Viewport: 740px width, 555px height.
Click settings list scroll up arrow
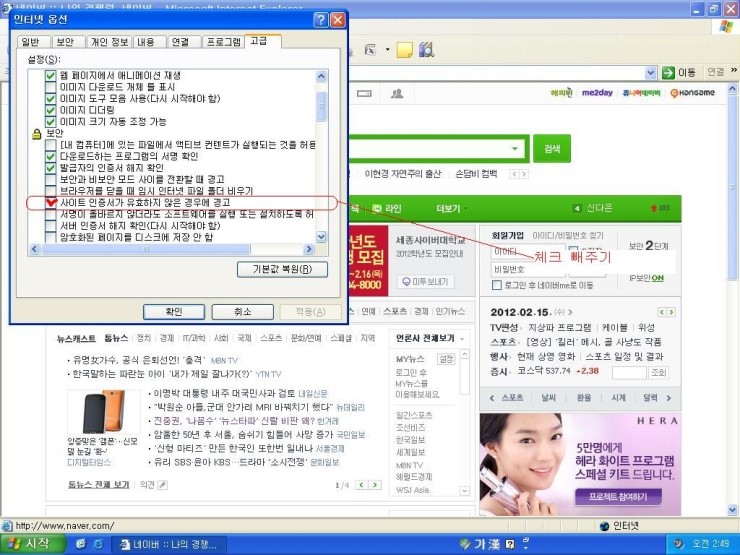tap(321, 76)
